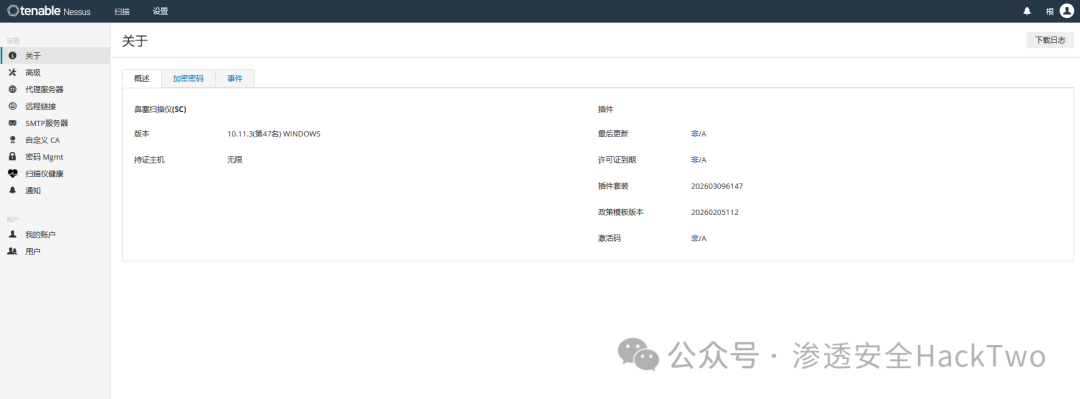The width and height of the screenshot is (1080, 399).
Task: Click the 插件套装 label
Action: pyautogui.click(x=613, y=186)
